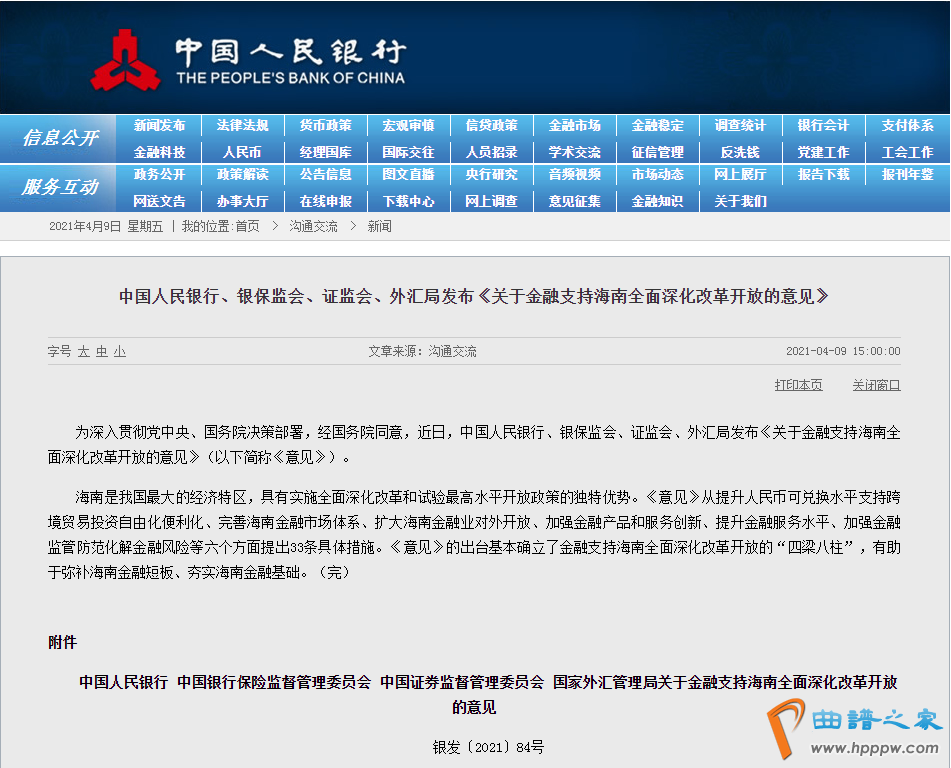This screenshot has width=951, height=768.
Task: Go to 下载中心 page
Action: point(408,201)
